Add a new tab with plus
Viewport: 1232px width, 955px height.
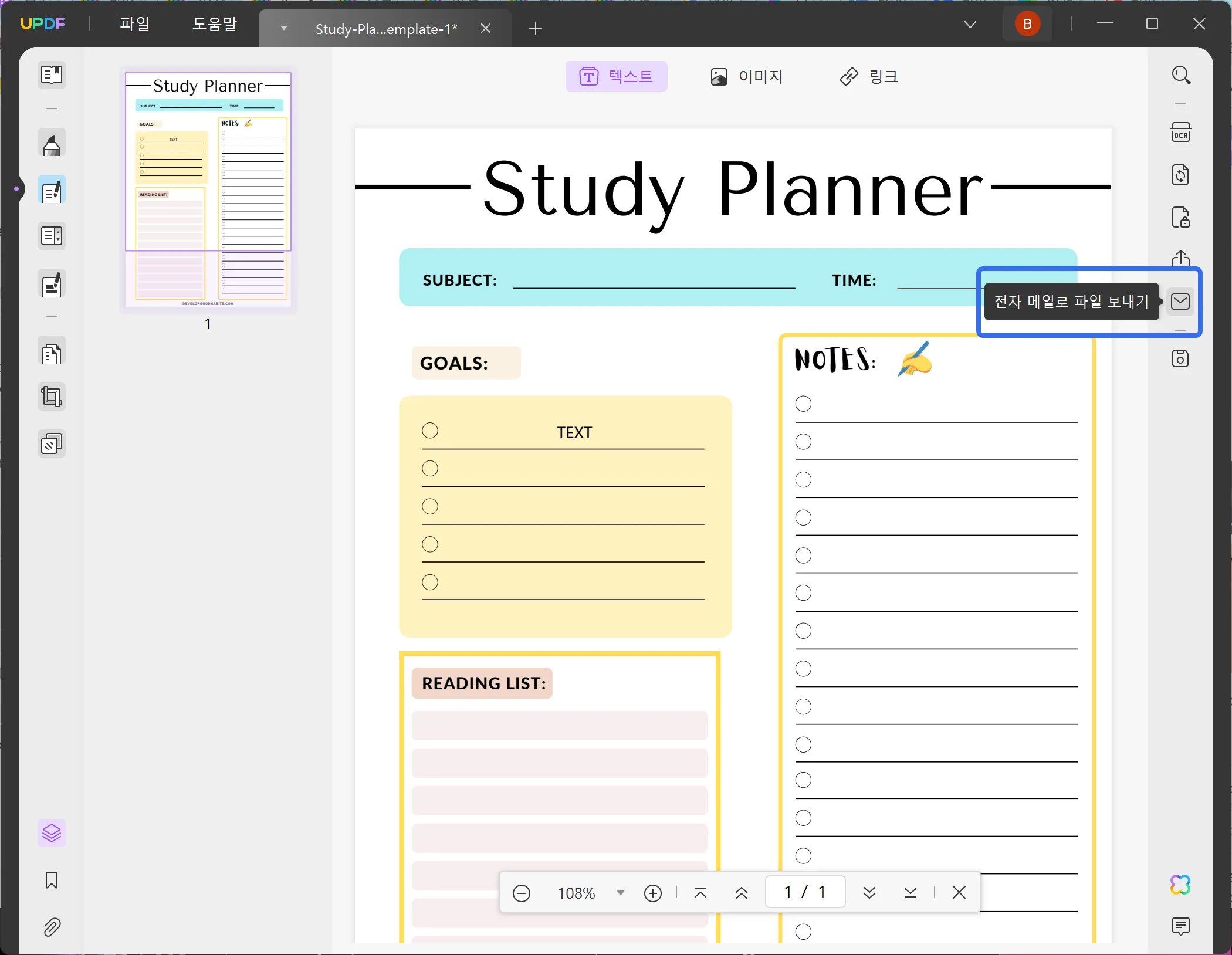click(x=536, y=28)
